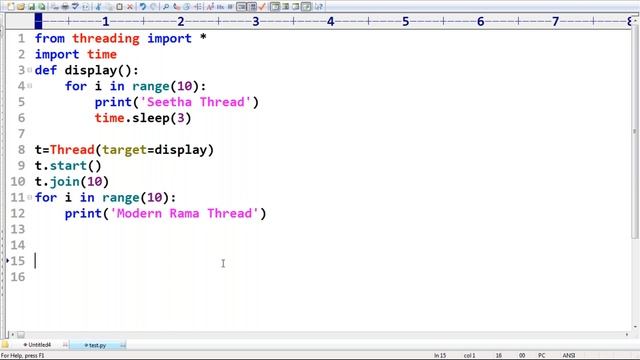Click the Font settings icon
This screenshot has width=640, height=360.
(210, 7)
